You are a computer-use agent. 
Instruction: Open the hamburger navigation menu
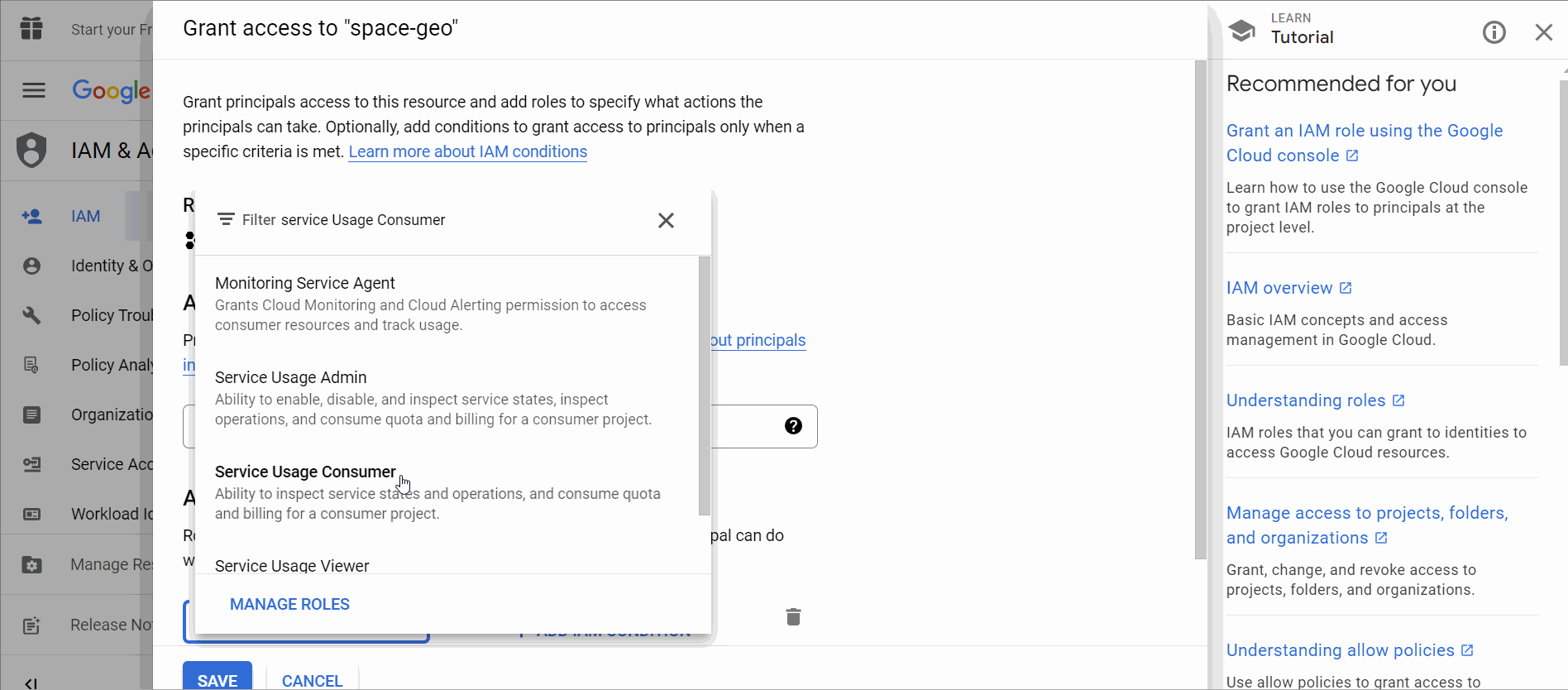coord(34,90)
